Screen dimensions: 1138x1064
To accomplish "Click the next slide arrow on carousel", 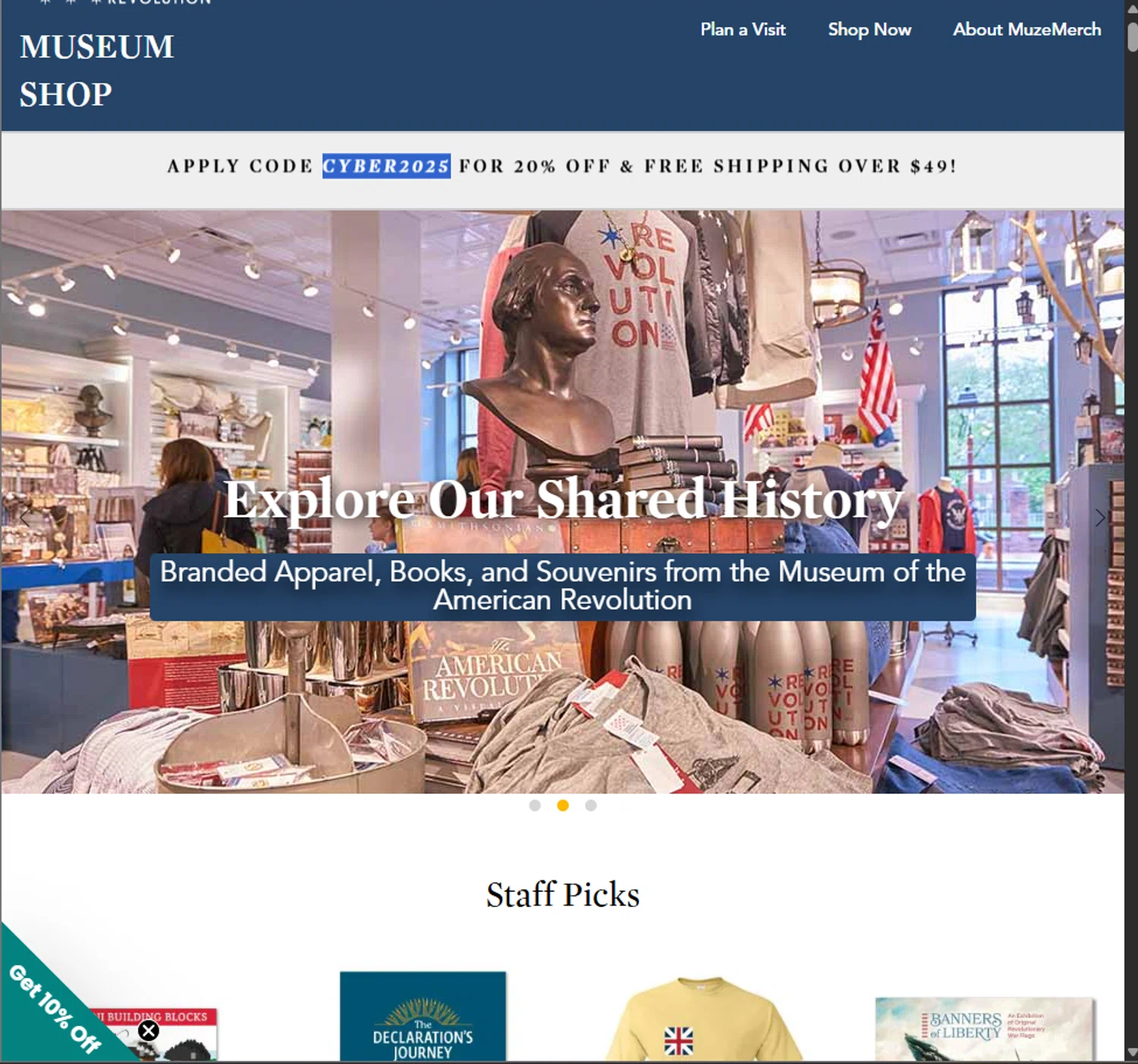I will coord(1100,518).
